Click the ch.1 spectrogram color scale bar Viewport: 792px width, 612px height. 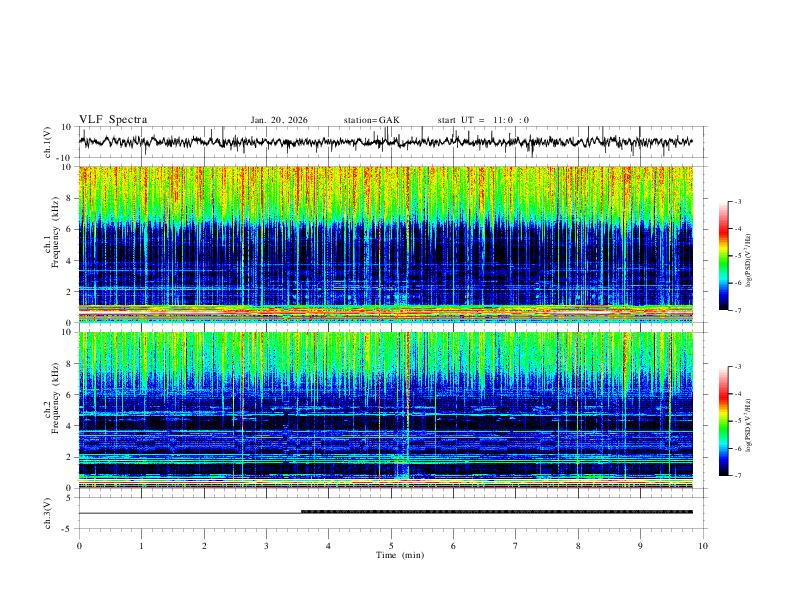tap(723, 256)
